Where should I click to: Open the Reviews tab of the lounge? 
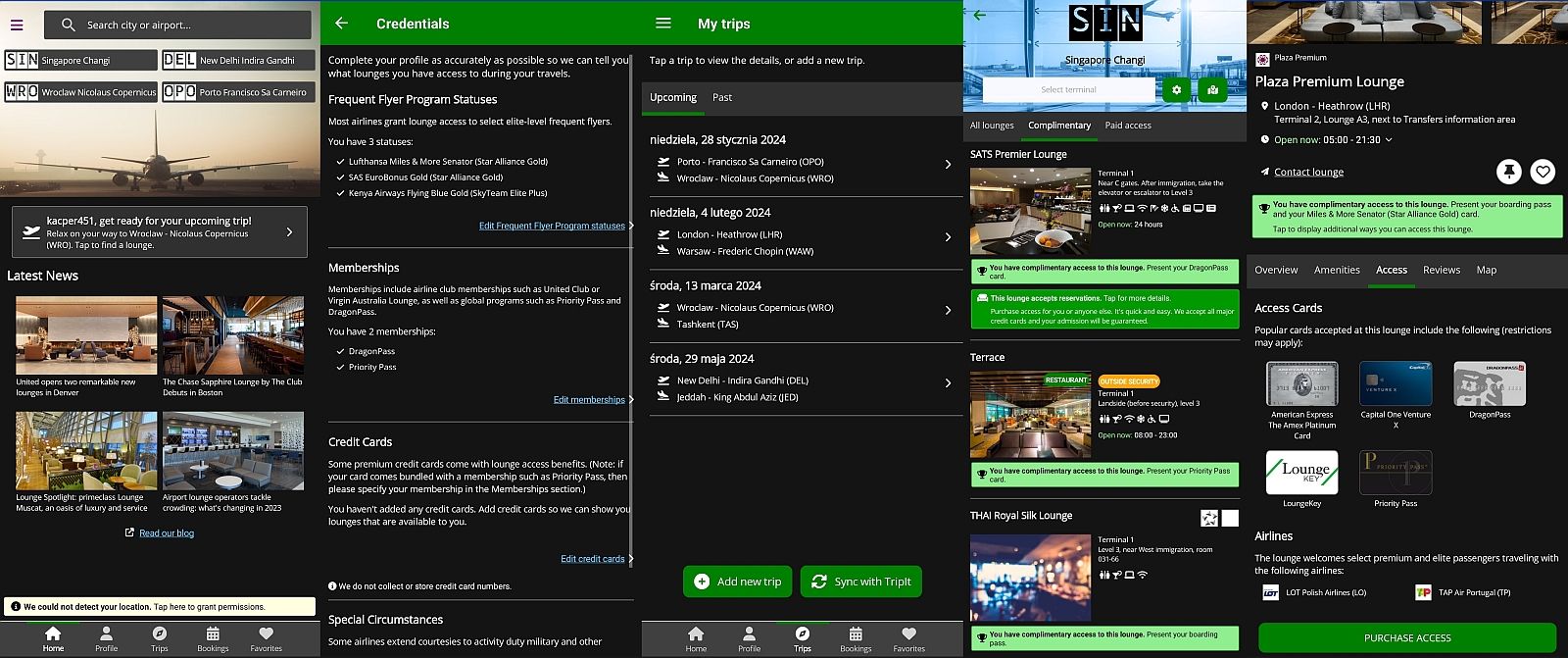[x=1442, y=270]
